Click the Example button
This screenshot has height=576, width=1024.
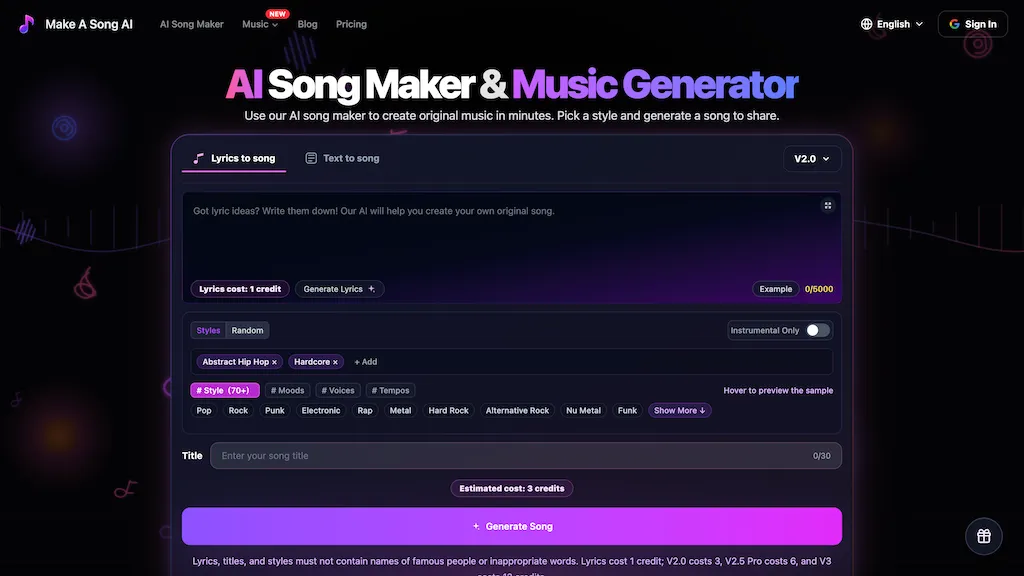pyautogui.click(x=775, y=289)
